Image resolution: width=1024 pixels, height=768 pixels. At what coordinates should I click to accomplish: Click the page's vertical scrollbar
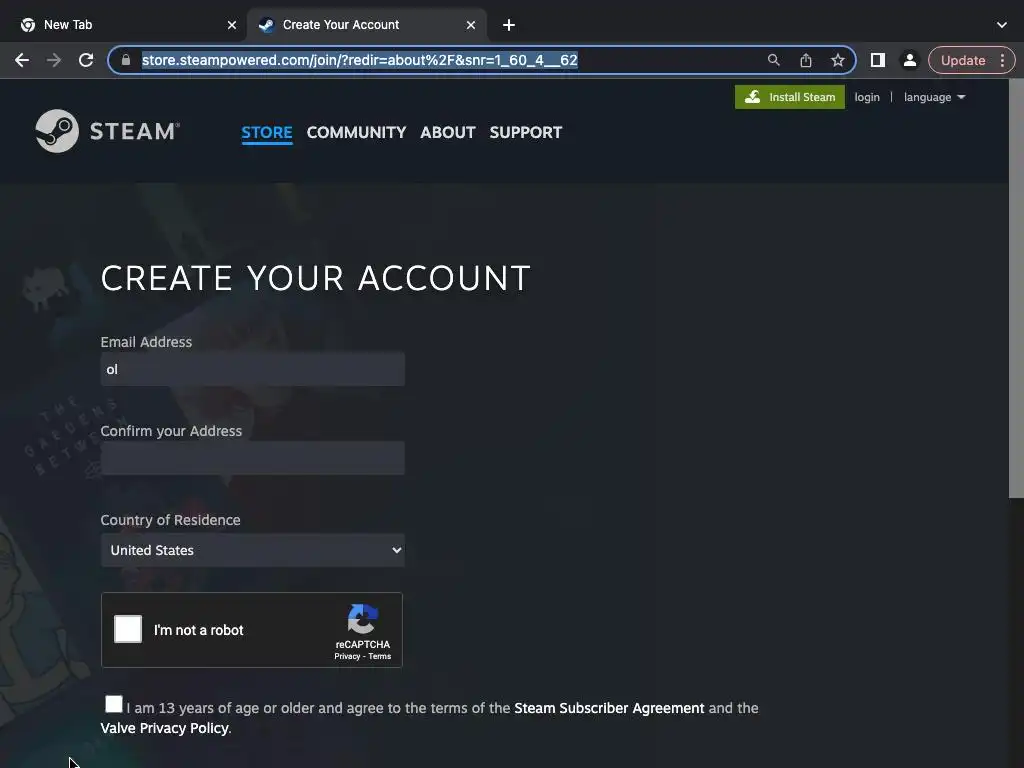point(1016,288)
